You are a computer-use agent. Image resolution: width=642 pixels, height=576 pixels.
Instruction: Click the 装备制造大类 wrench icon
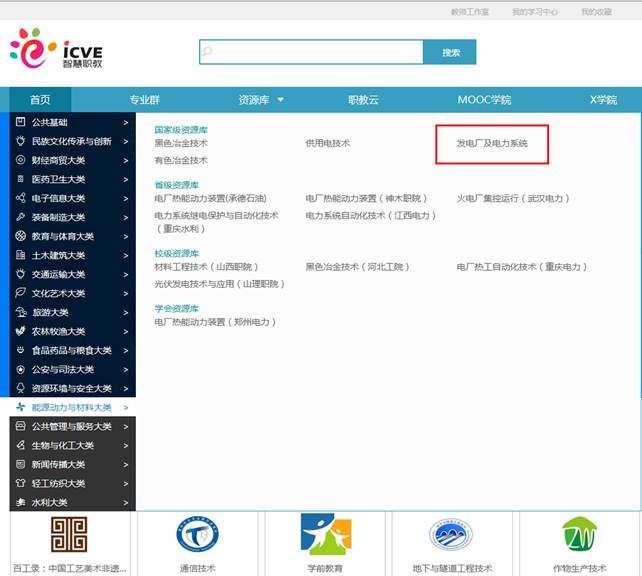point(20,217)
